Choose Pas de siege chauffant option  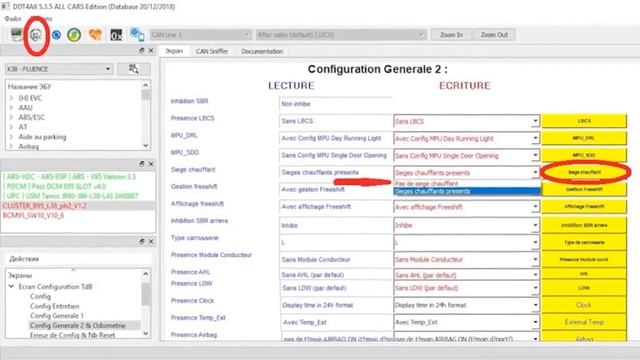tap(467, 184)
